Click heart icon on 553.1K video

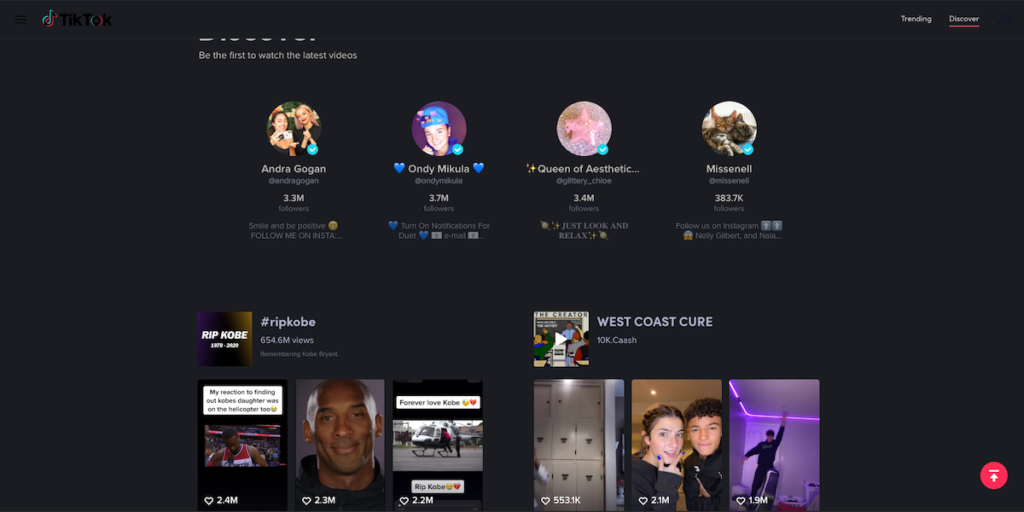pyautogui.click(x=545, y=501)
